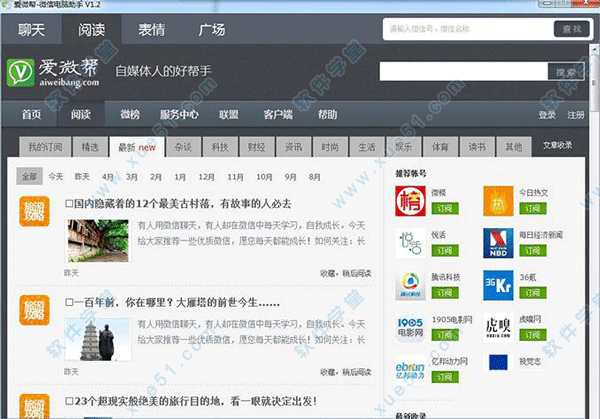Click the 文章收录 link

[558, 145]
